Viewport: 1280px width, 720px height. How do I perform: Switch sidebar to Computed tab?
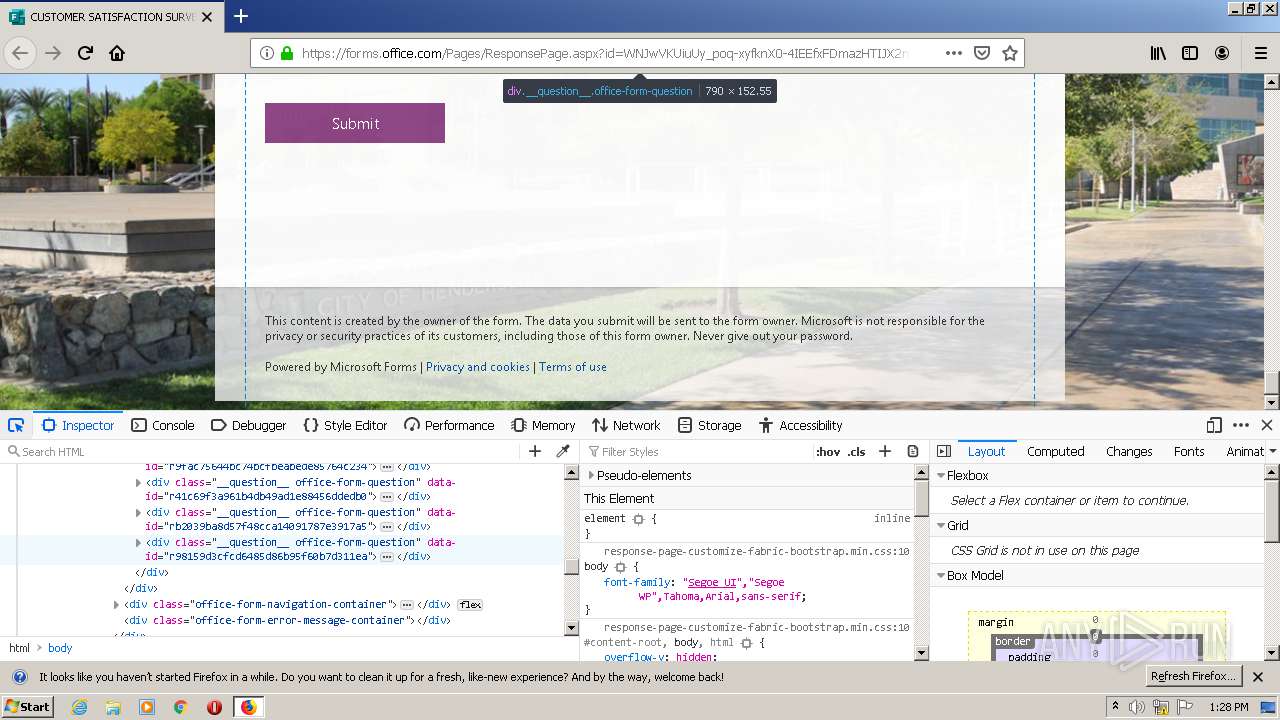click(x=1055, y=451)
